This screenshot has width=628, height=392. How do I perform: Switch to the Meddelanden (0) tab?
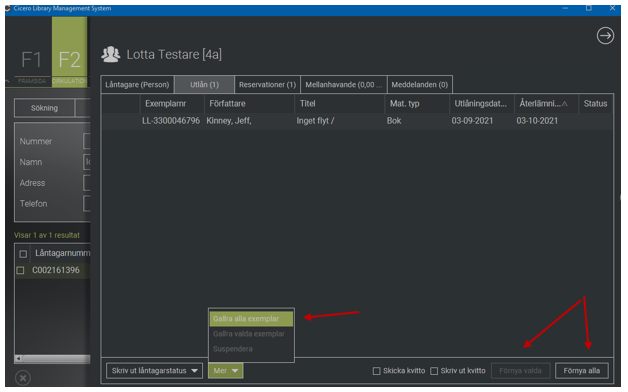click(419, 84)
